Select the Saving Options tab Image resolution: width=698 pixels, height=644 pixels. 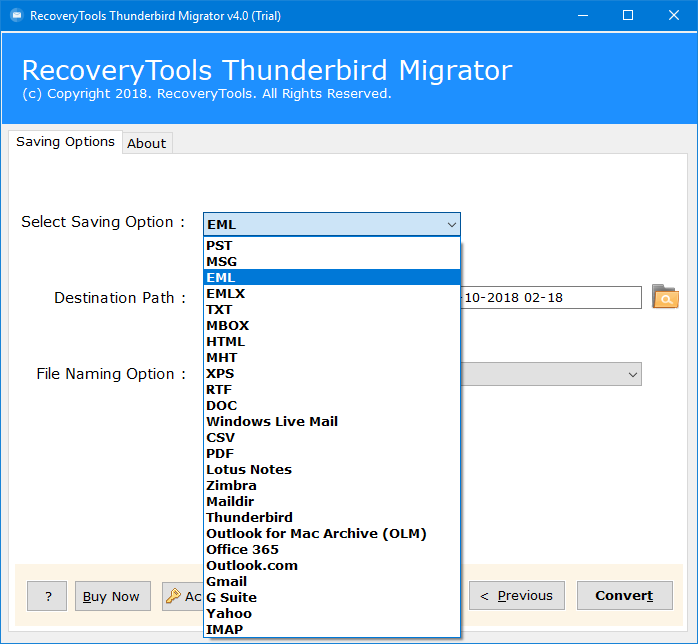[x=65, y=142]
